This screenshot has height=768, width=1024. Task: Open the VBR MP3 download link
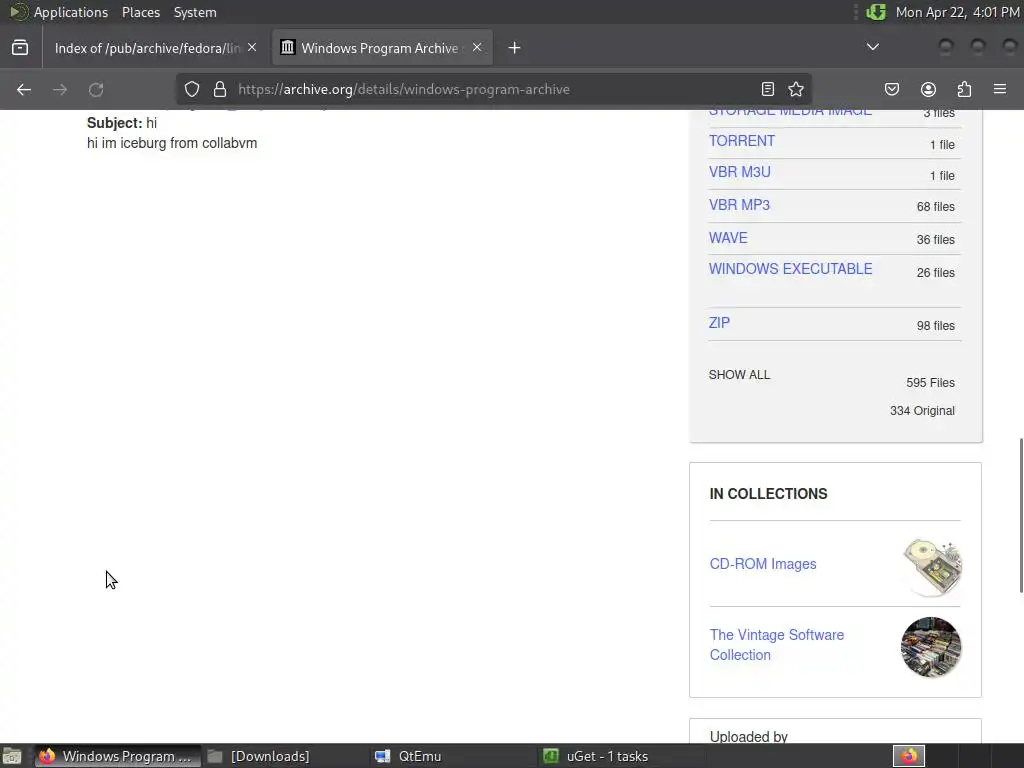739,205
